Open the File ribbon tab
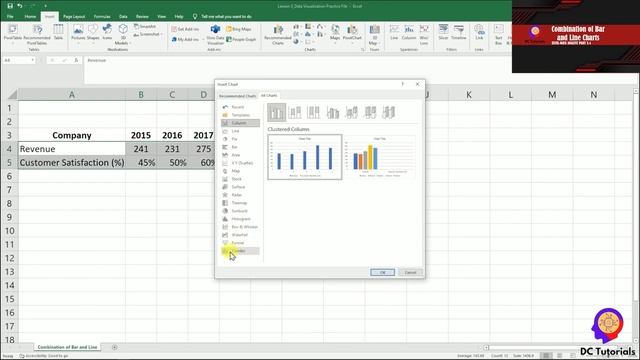The height and width of the screenshot is (360, 640). click(x=10, y=16)
